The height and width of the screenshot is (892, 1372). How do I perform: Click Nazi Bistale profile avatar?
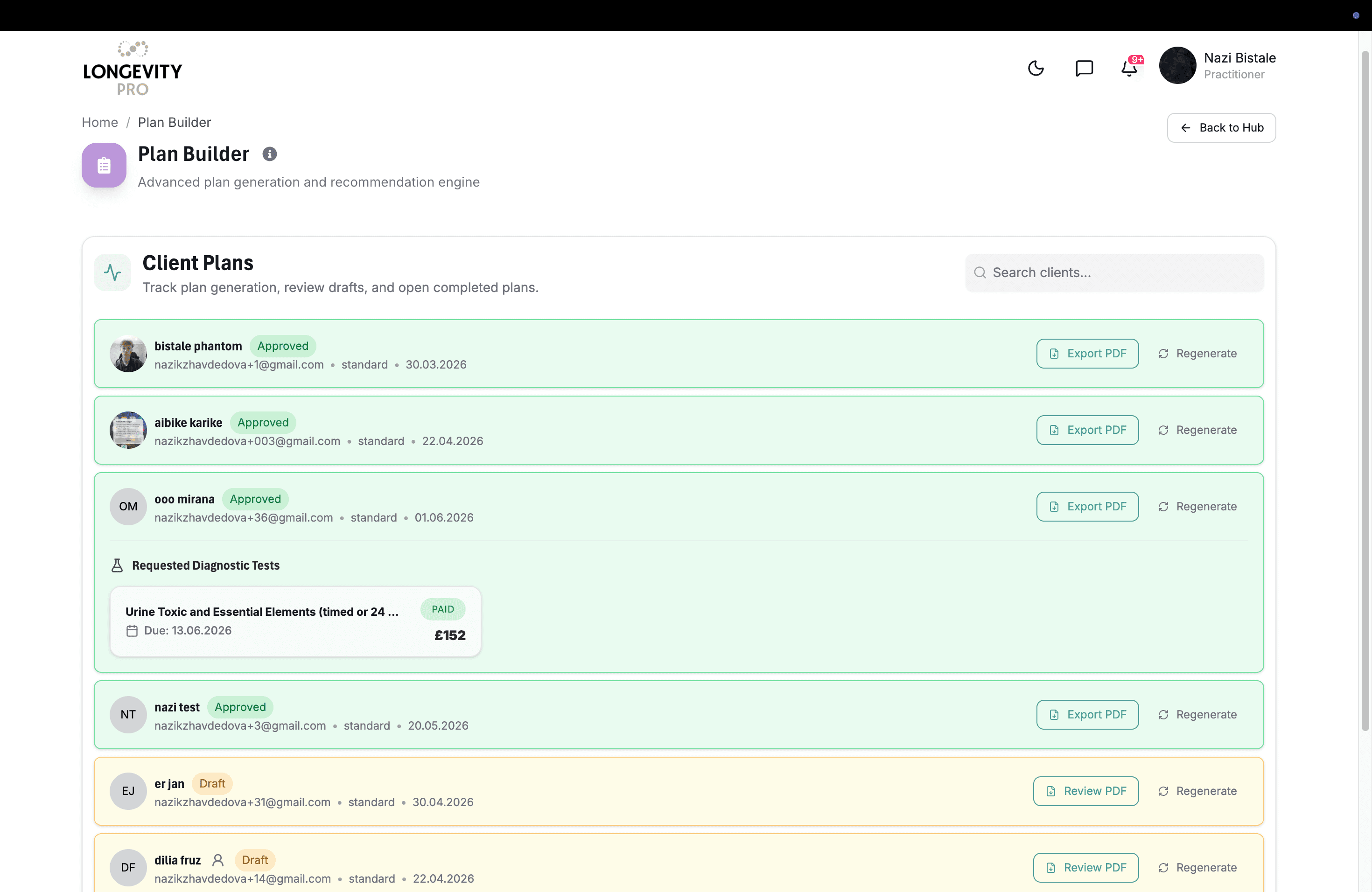pos(1177,65)
